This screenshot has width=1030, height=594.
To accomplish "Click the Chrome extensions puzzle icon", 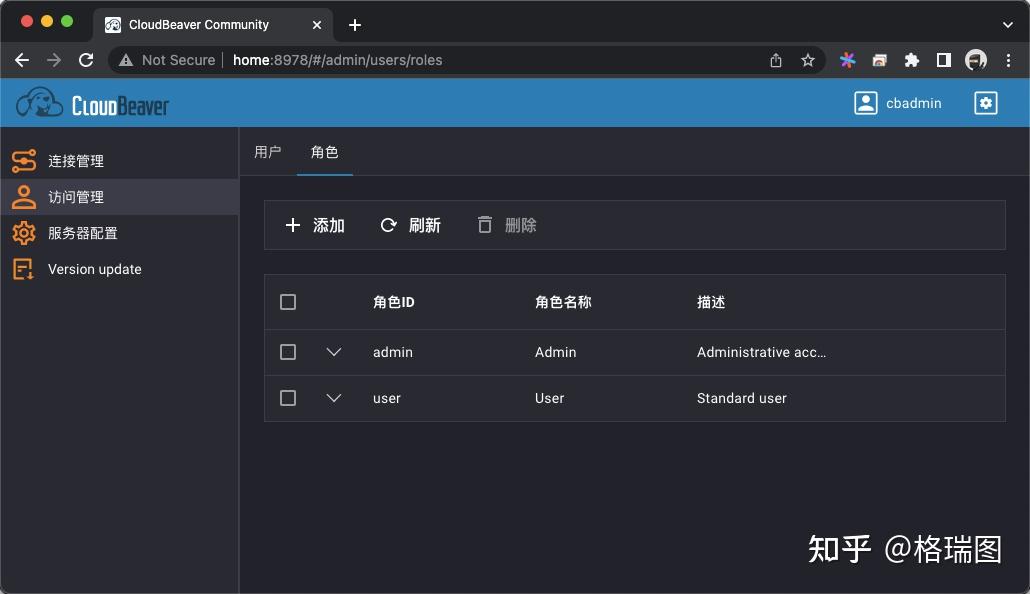I will point(911,60).
